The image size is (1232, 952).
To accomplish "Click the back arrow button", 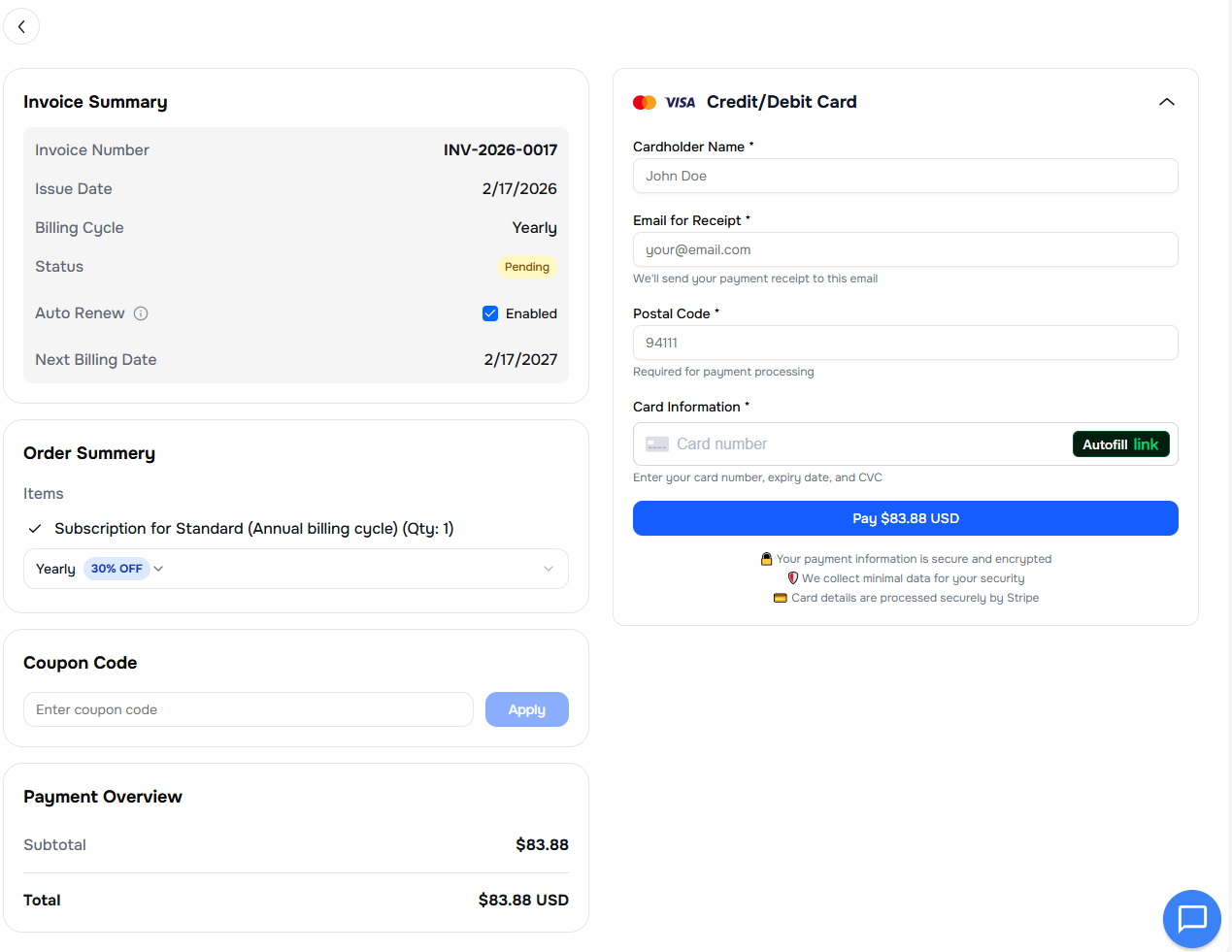I will point(21,26).
